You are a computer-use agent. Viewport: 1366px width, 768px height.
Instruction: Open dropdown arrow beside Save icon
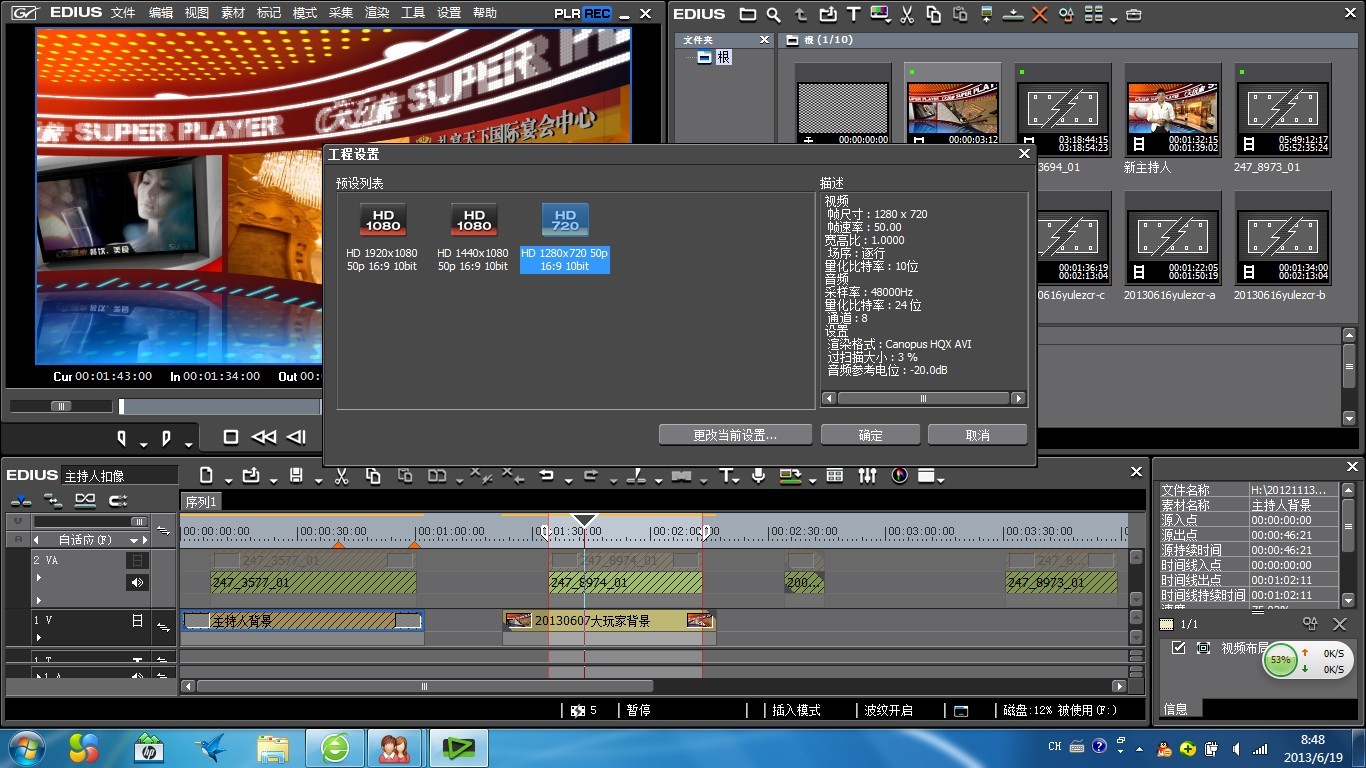pyautogui.click(x=318, y=480)
